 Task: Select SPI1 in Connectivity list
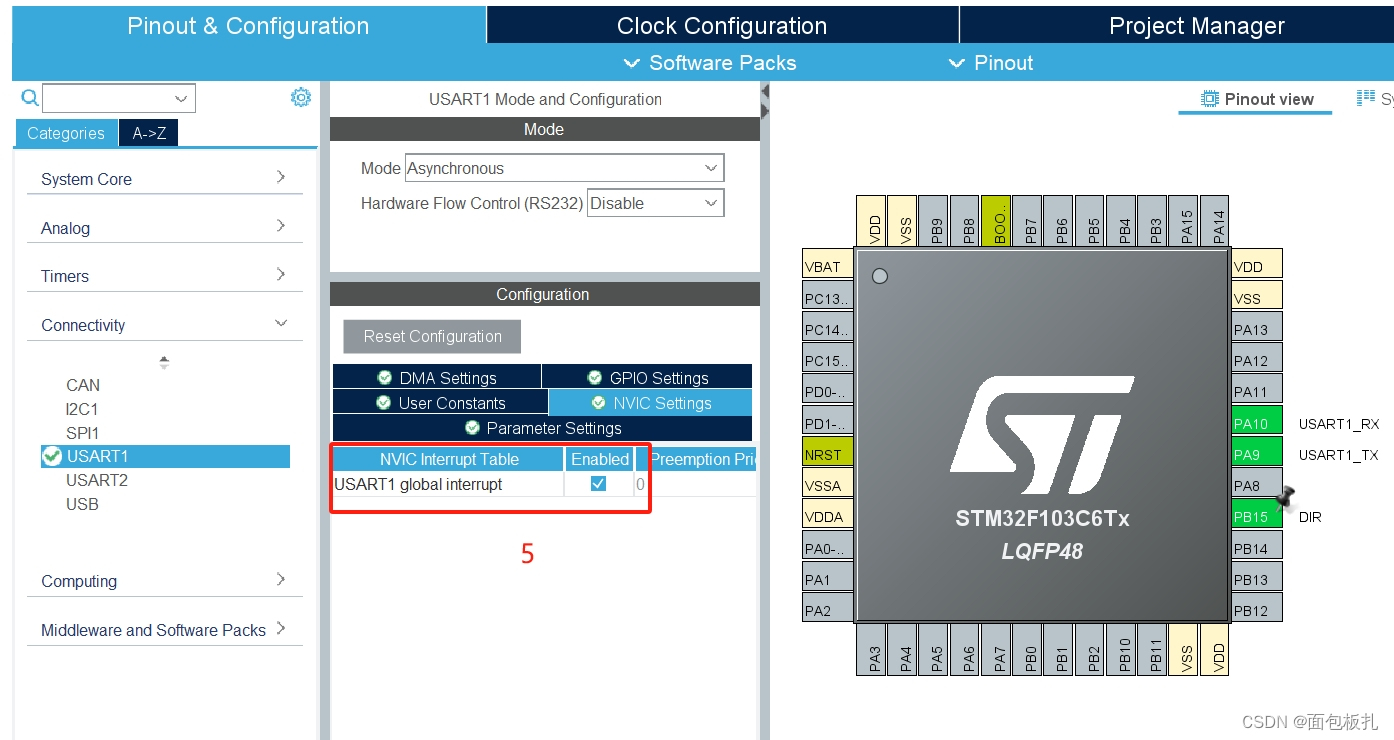click(x=82, y=433)
